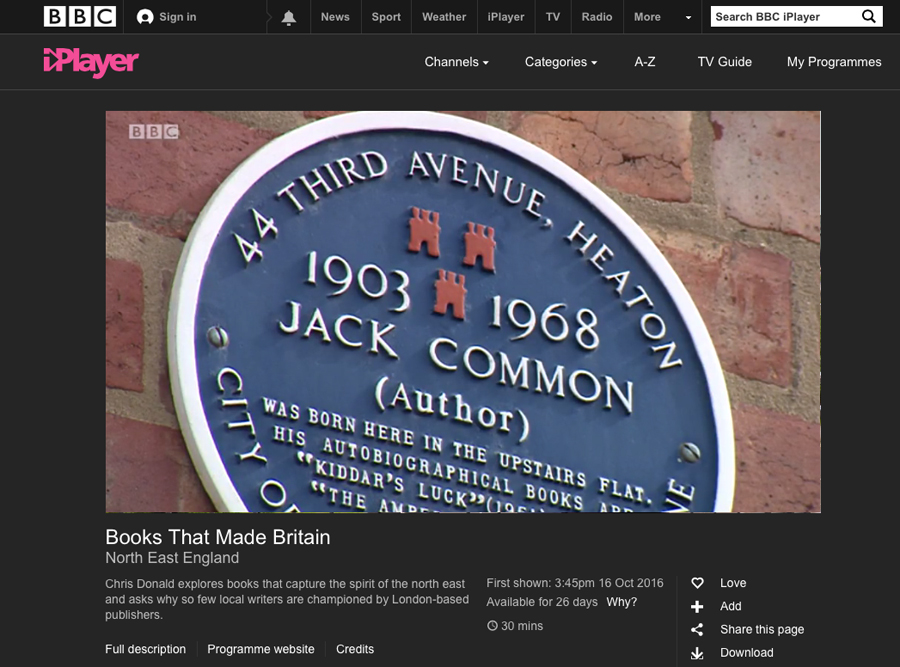The image size is (900, 667).
Task: Click the Add plus icon
Action: tap(696, 606)
